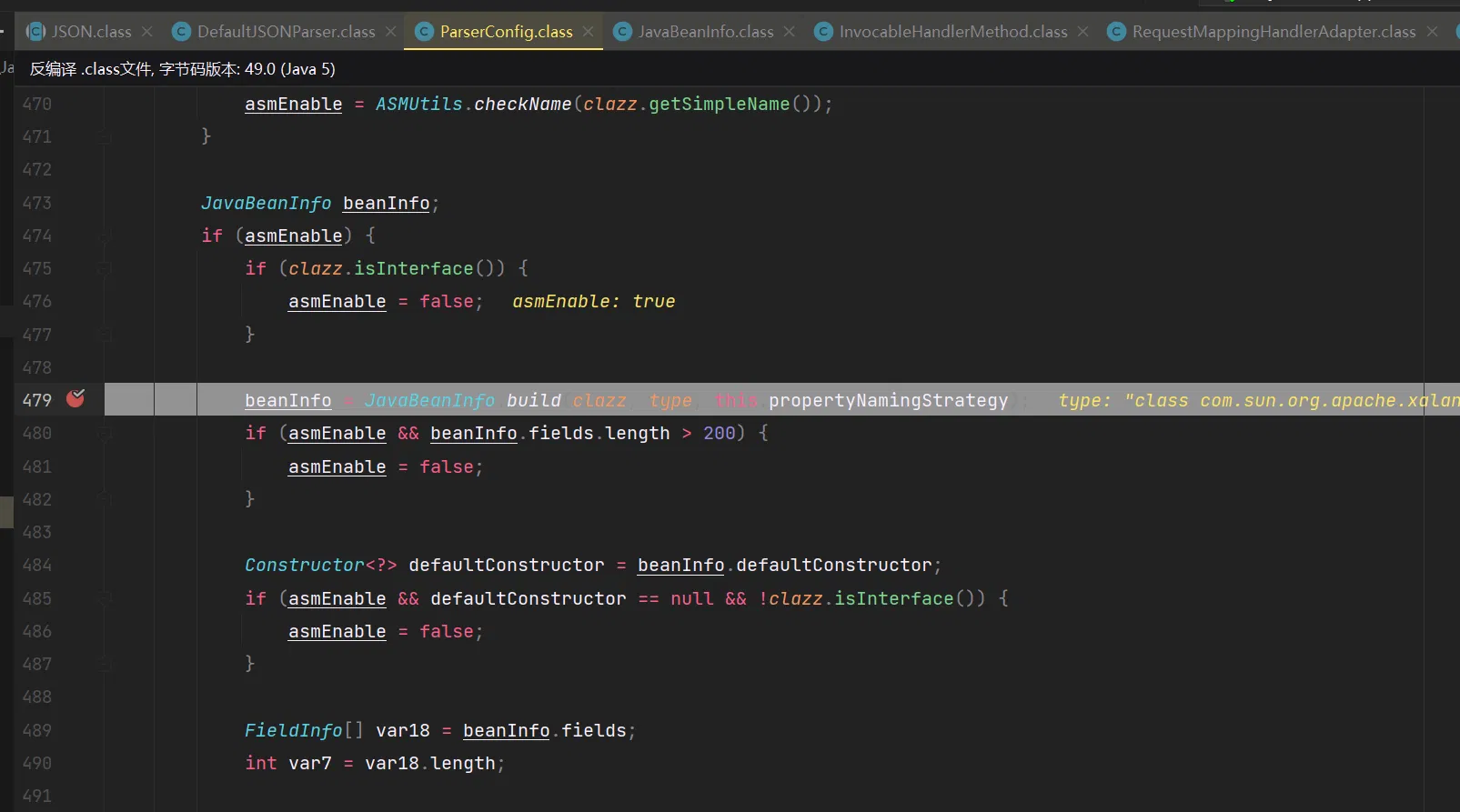
Task: Fold the if statement on line 485
Action: 105,598
